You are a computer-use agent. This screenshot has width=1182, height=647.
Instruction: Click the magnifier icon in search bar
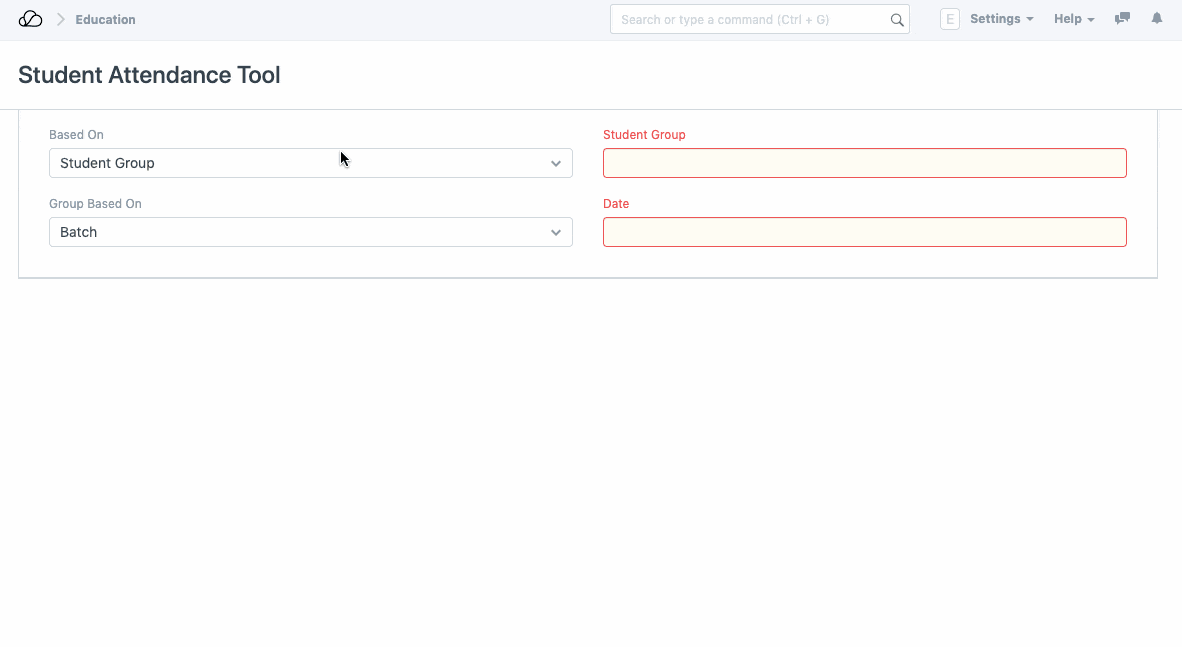pyautogui.click(x=897, y=19)
